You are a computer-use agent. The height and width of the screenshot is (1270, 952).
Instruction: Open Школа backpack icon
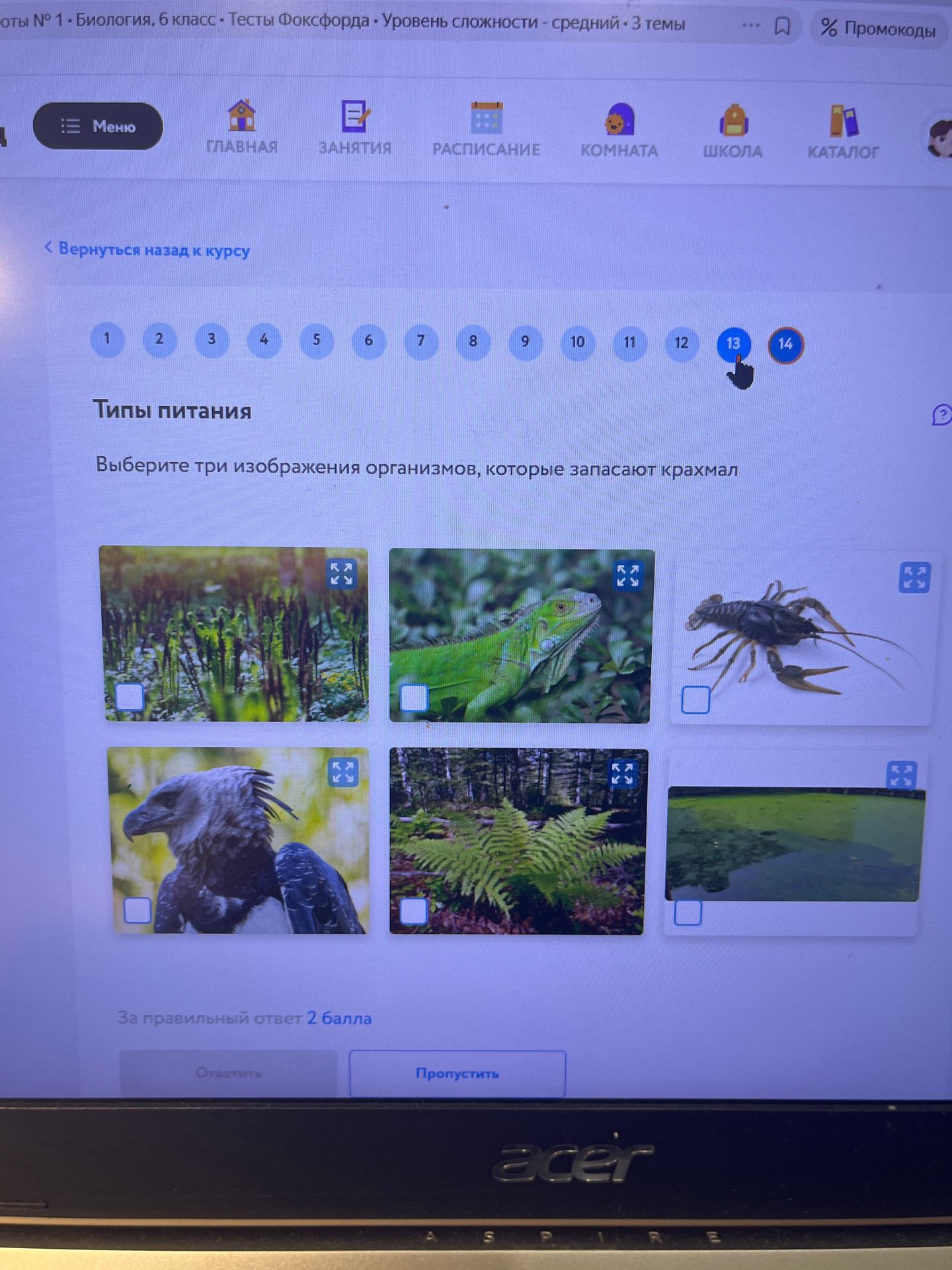pos(733,121)
